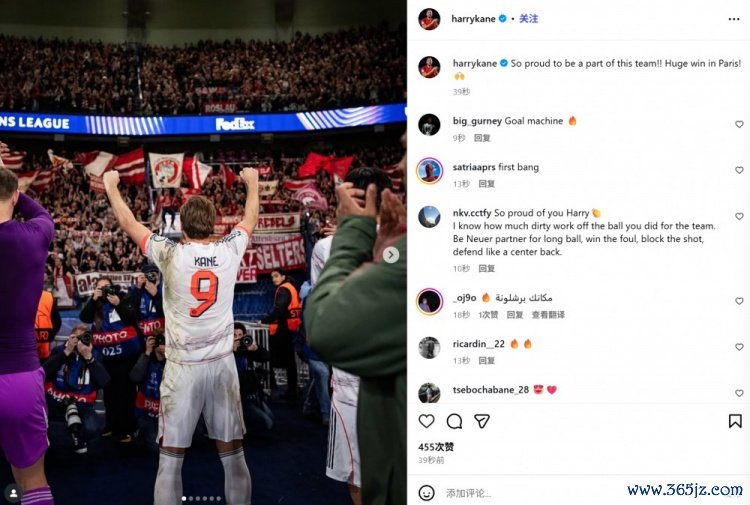
Task: Go to next photo with right arrow
Action: (391, 255)
